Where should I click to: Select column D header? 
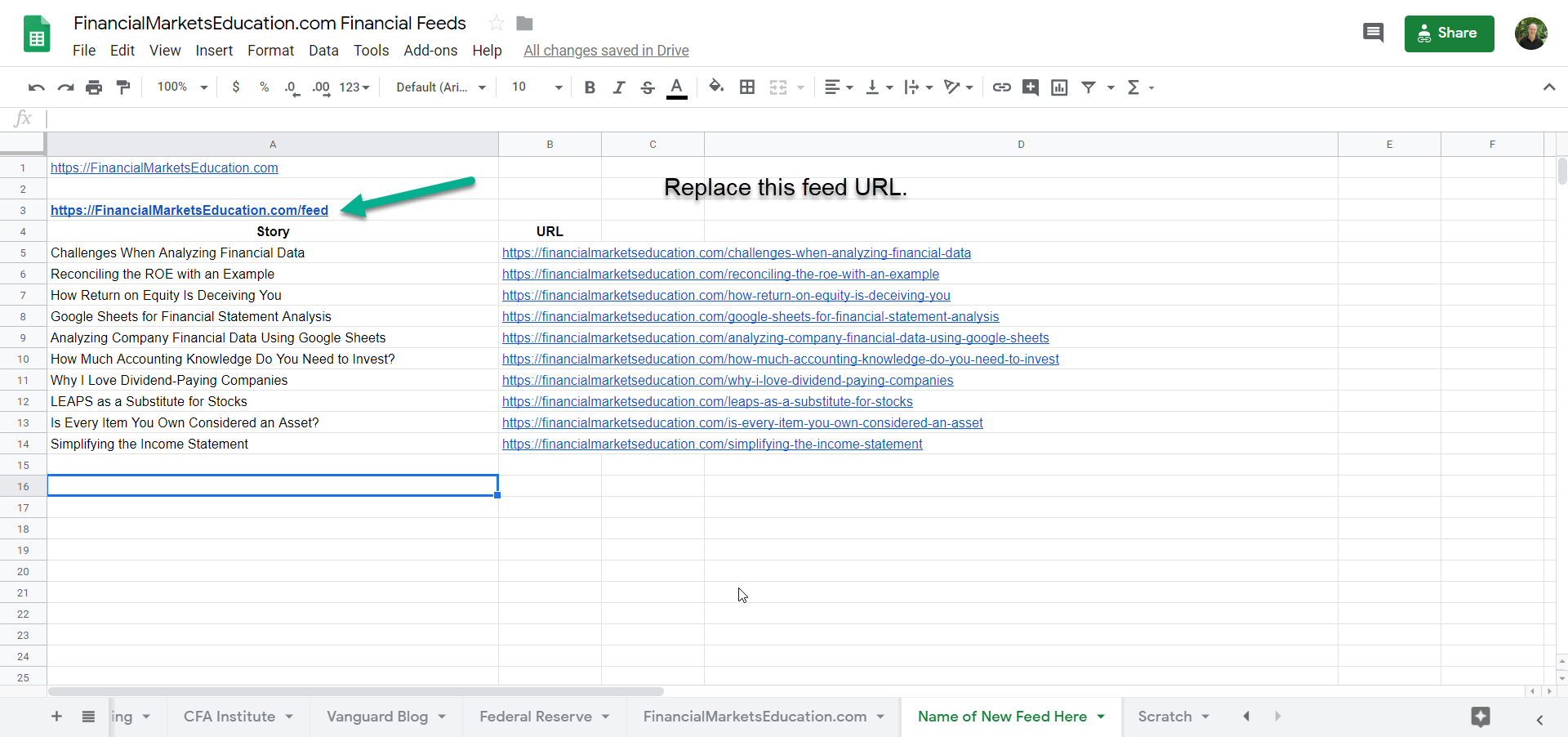(1021, 145)
